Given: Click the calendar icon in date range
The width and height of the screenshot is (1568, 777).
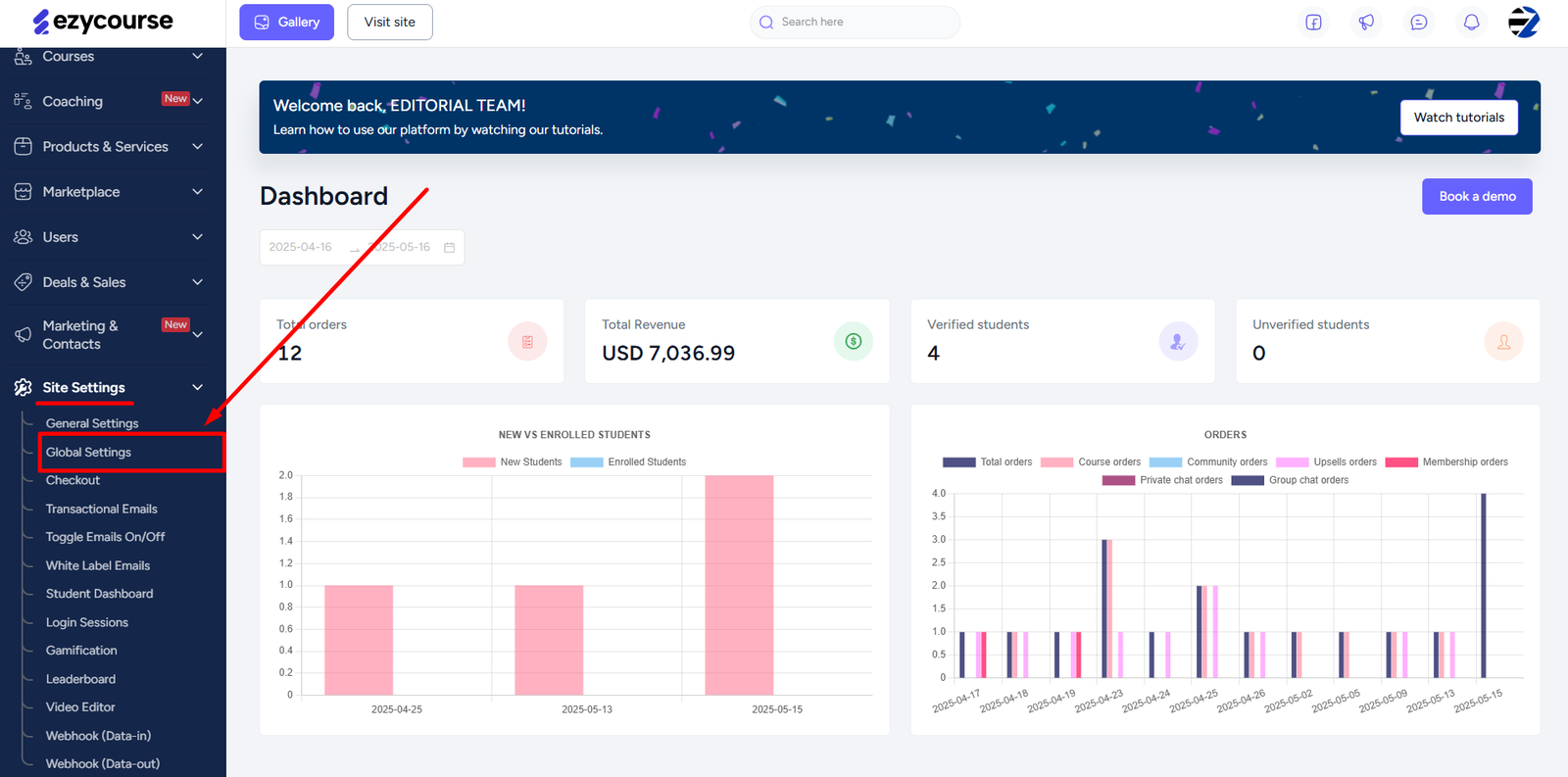Looking at the screenshot, I should 449,248.
